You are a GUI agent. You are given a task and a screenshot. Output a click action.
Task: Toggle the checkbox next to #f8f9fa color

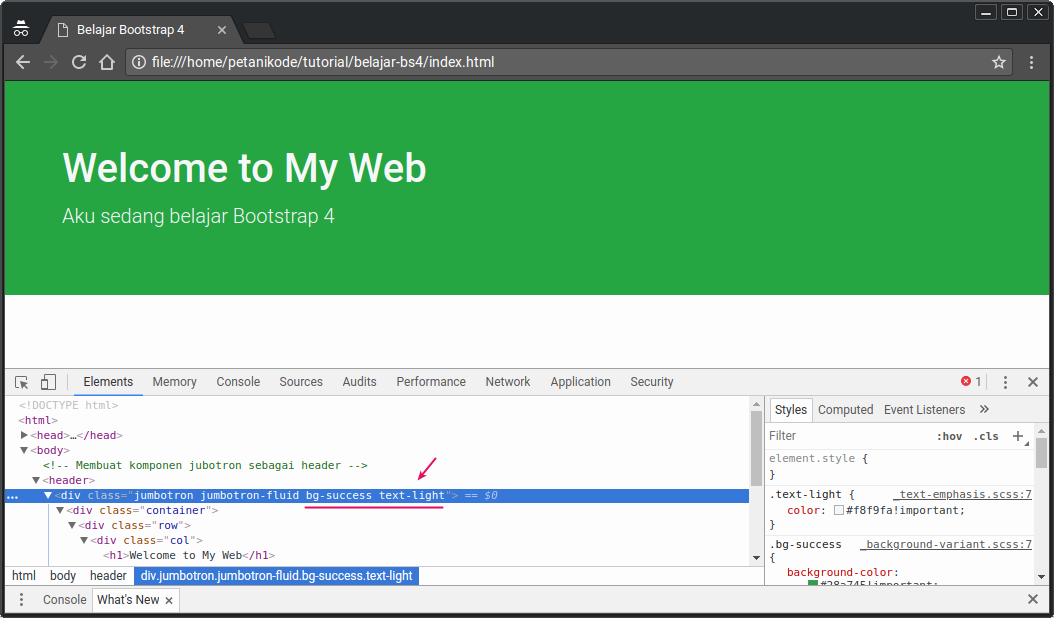point(839,510)
